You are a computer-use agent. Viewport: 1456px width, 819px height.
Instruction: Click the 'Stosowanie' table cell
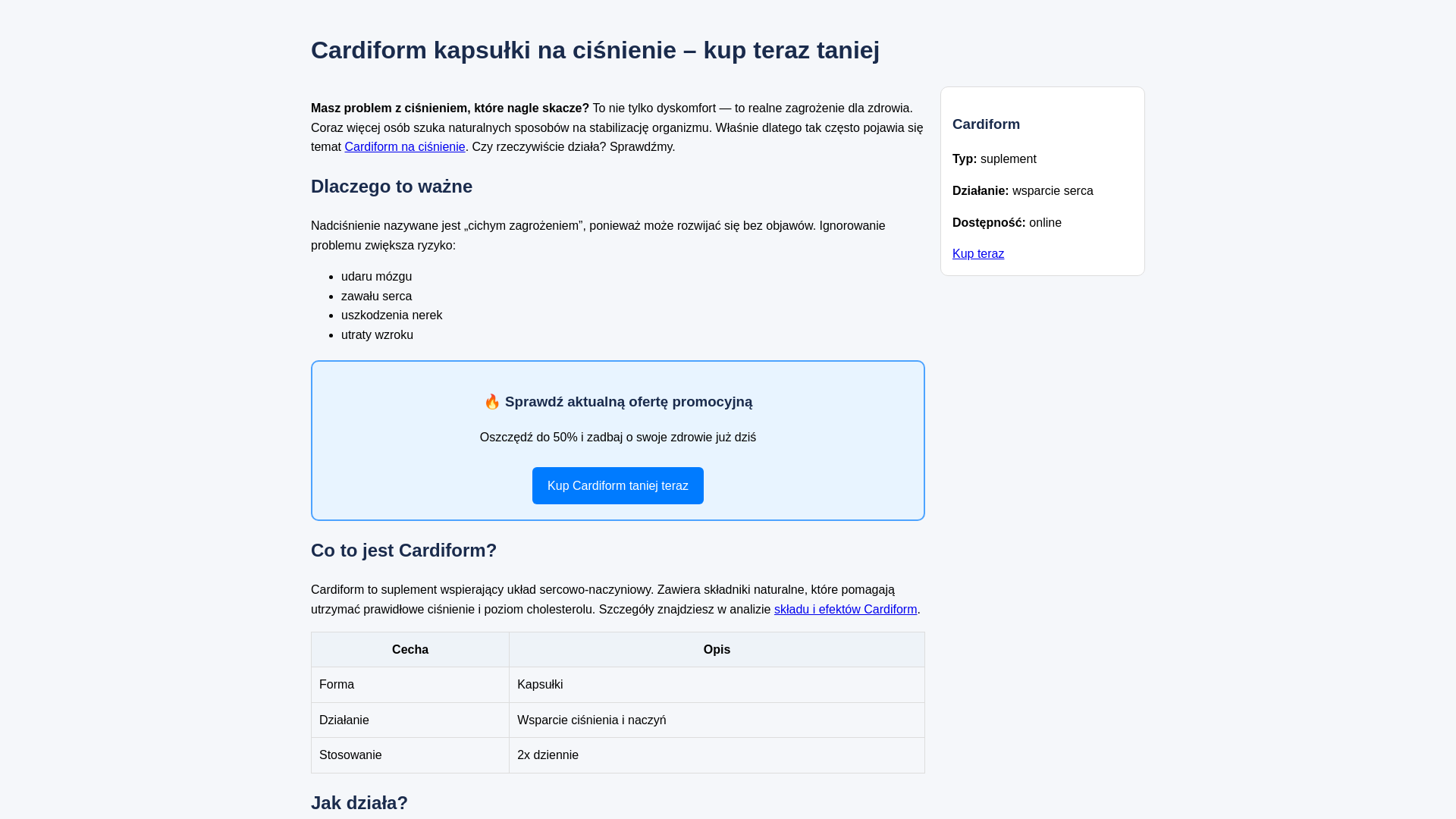click(410, 755)
